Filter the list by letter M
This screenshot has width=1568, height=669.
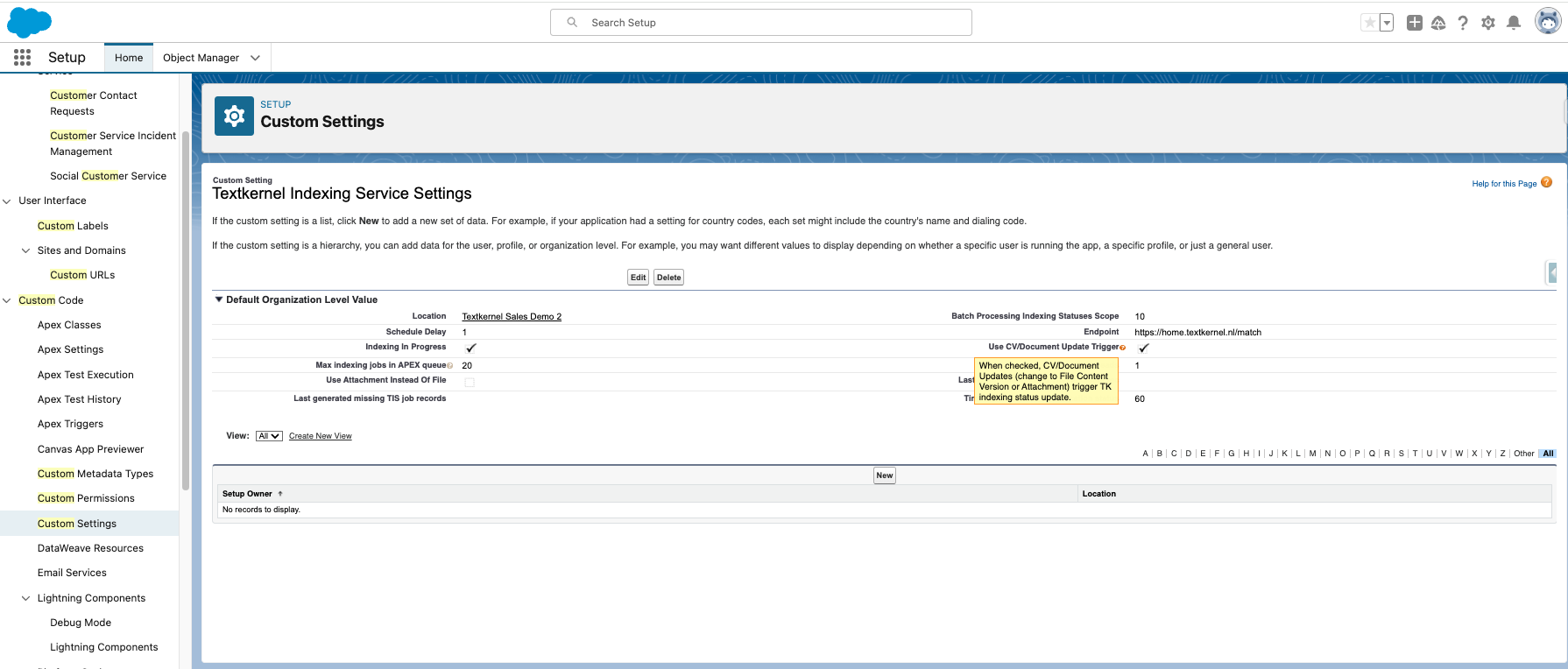click(x=1312, y=454)
